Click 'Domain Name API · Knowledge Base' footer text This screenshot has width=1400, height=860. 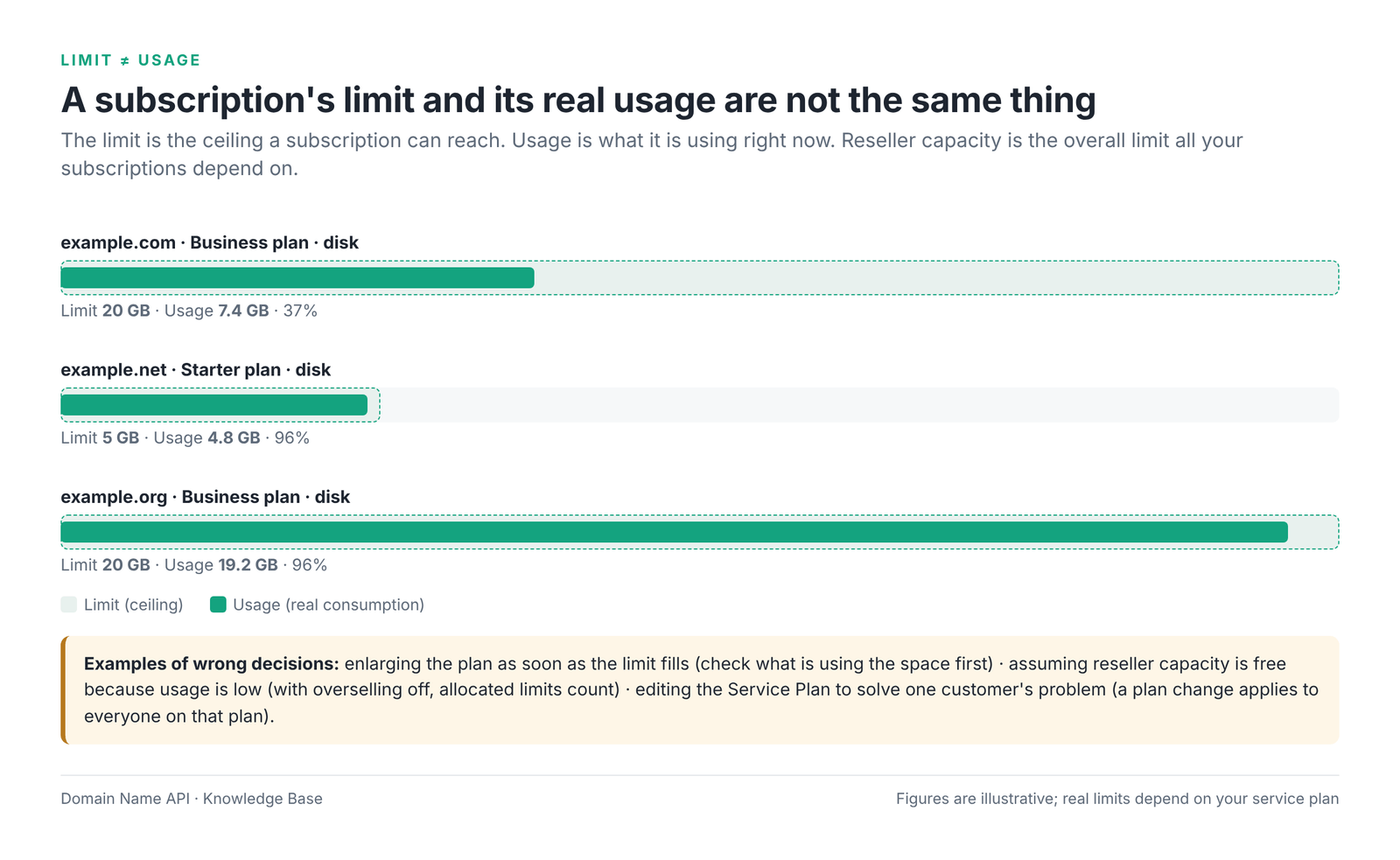pos(192,799)
